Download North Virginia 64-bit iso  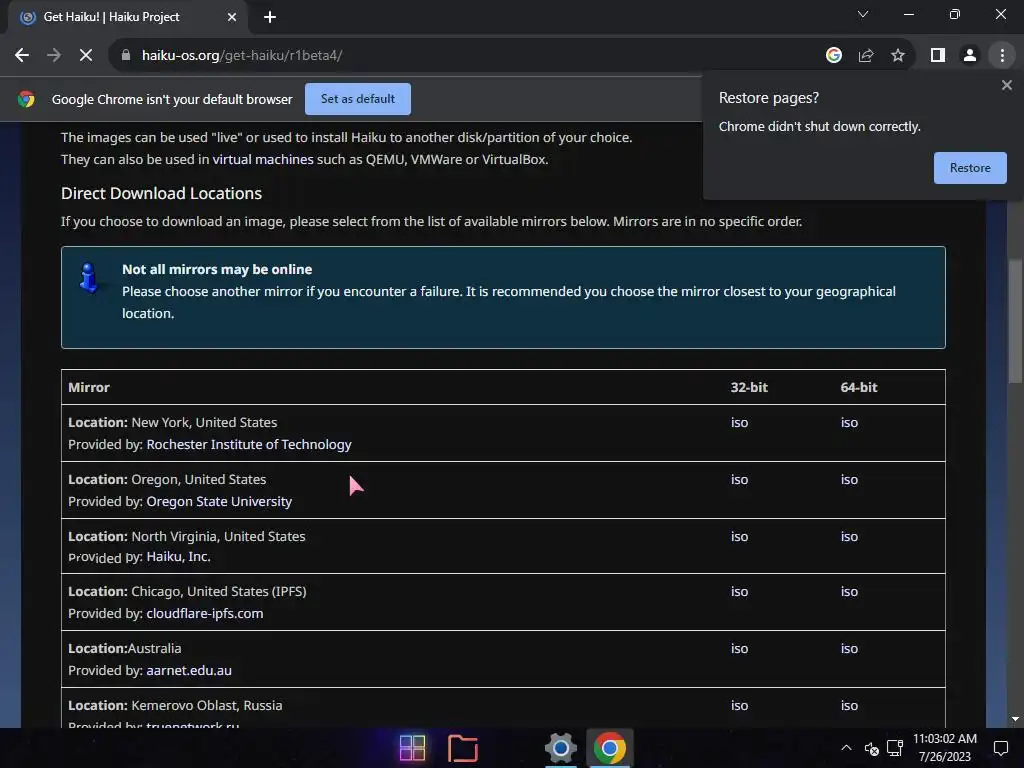point(849,536)
